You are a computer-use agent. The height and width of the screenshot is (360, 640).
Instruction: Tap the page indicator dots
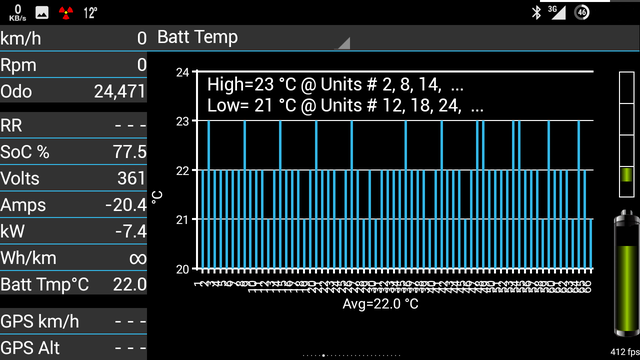pos(351,356)
